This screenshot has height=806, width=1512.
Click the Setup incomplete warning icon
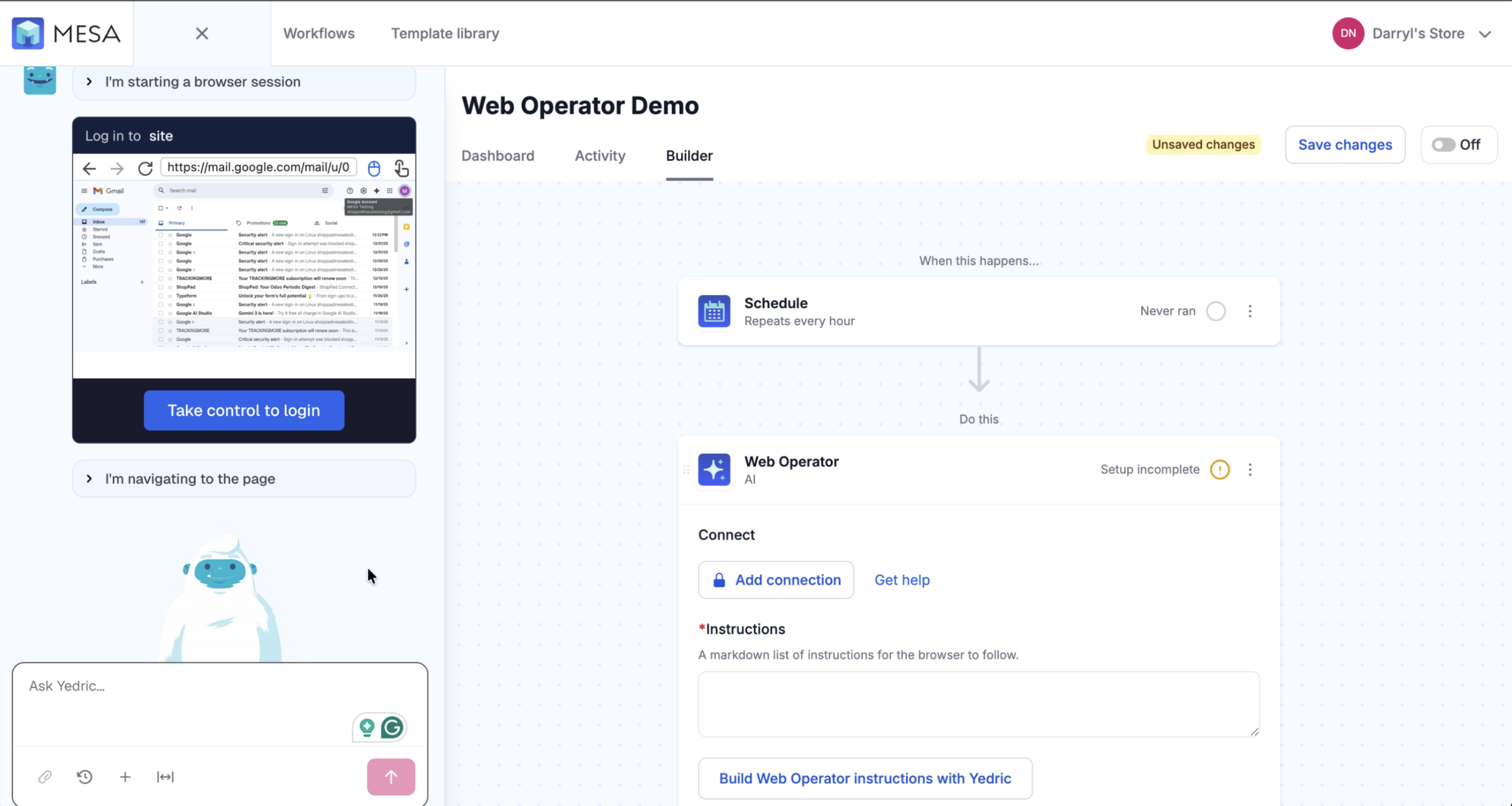1220,470
